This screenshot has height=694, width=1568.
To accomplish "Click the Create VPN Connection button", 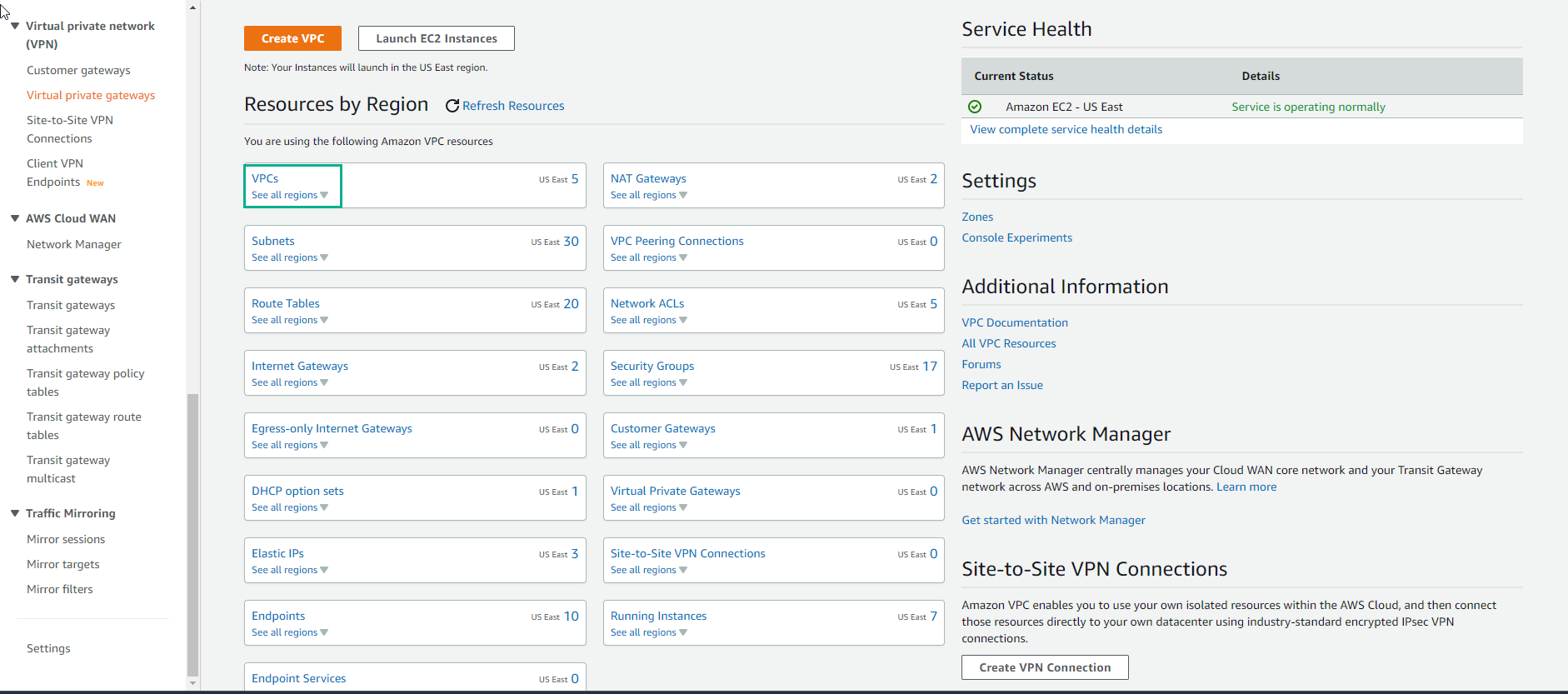I will (1045, 667).
